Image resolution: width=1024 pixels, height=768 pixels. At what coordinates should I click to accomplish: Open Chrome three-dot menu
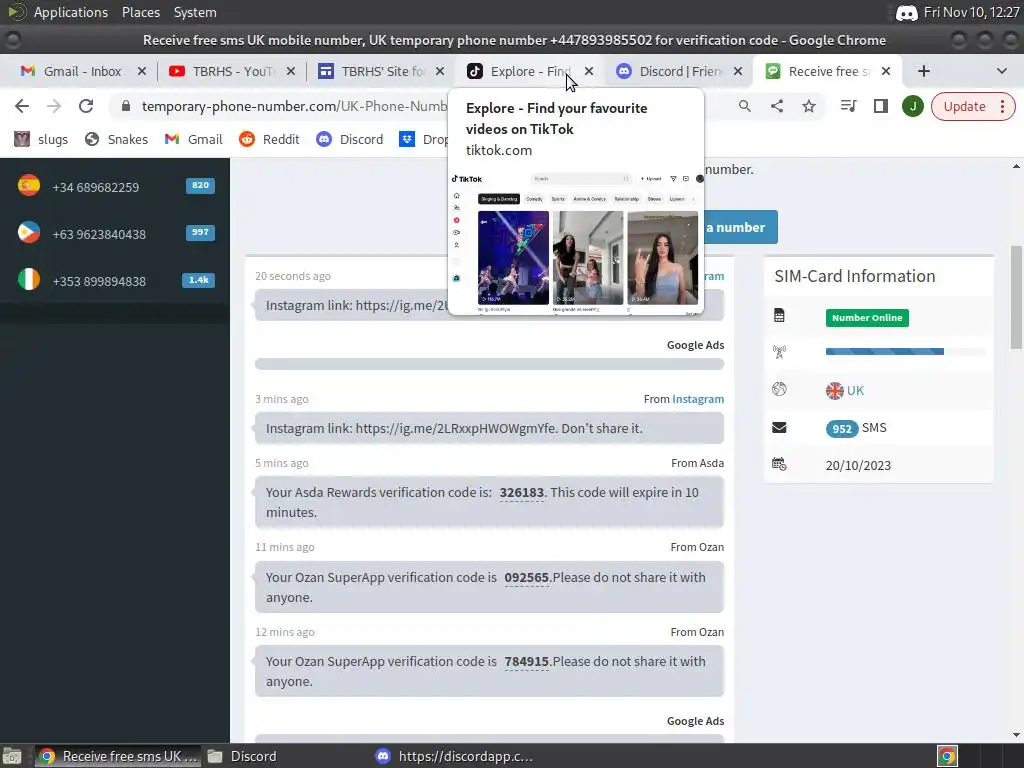click(1002, 106)
